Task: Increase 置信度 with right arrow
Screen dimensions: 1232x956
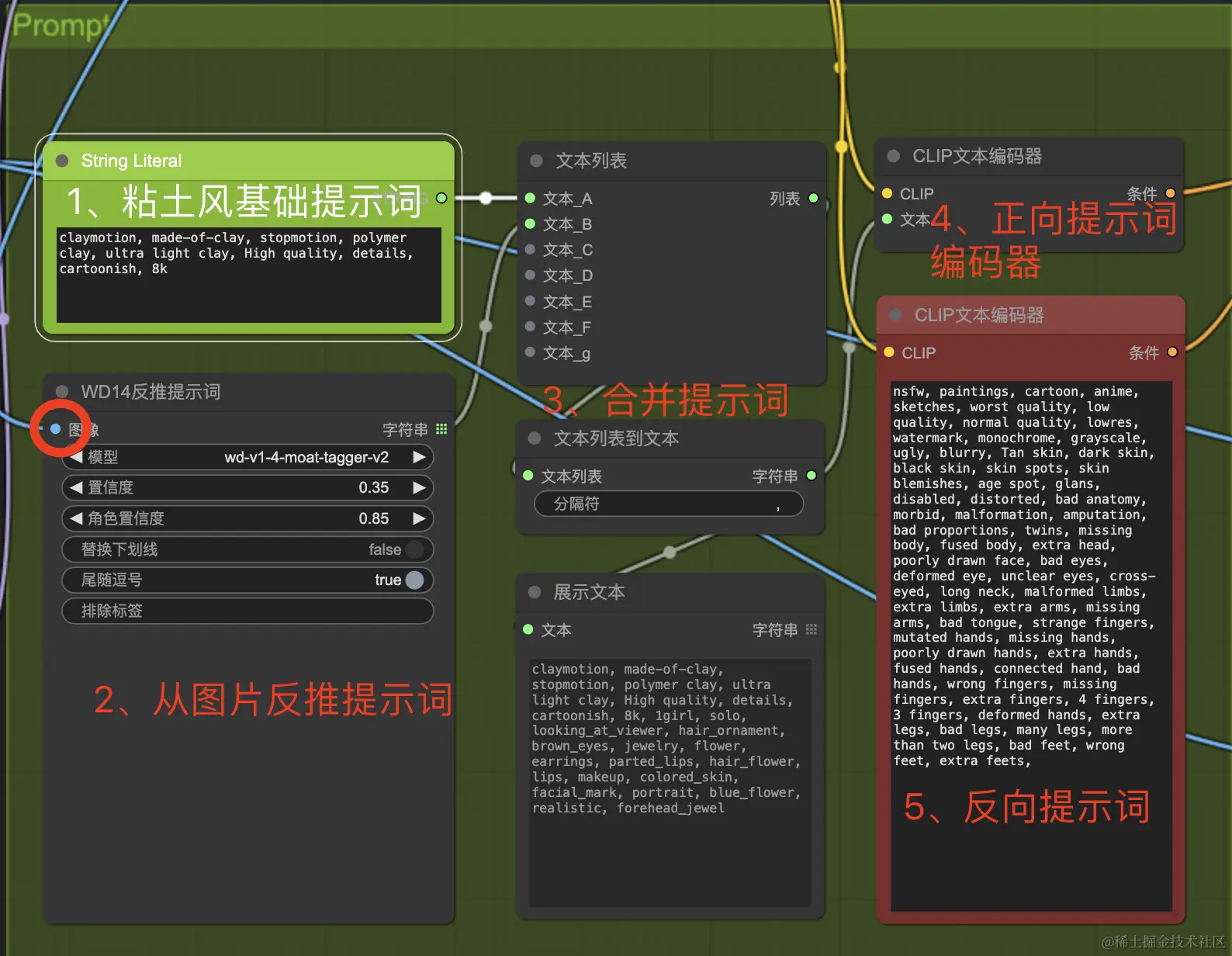Action: tap(419, 487)
